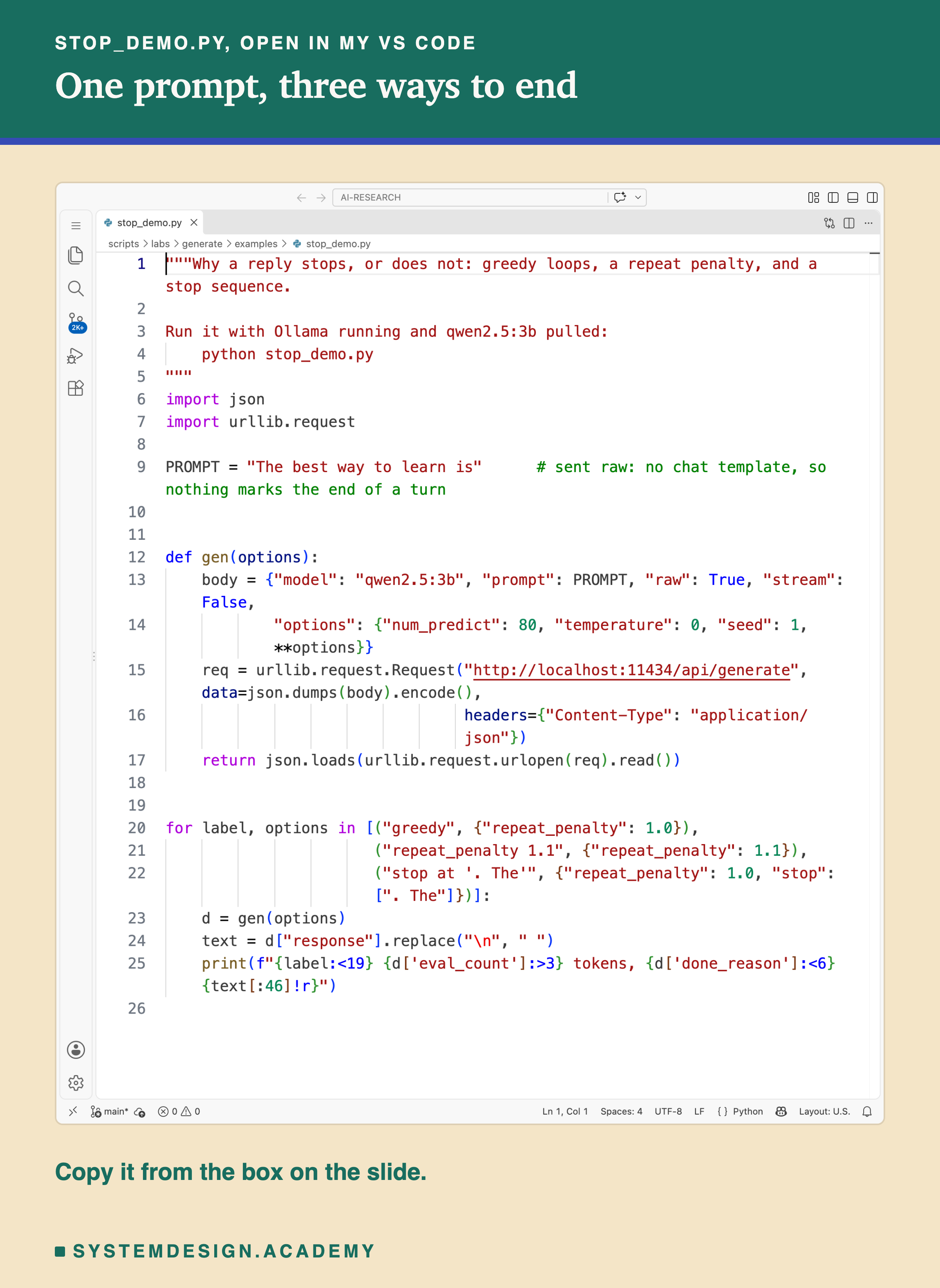
Task: Open the Explorer view
Action: point(76,255)
